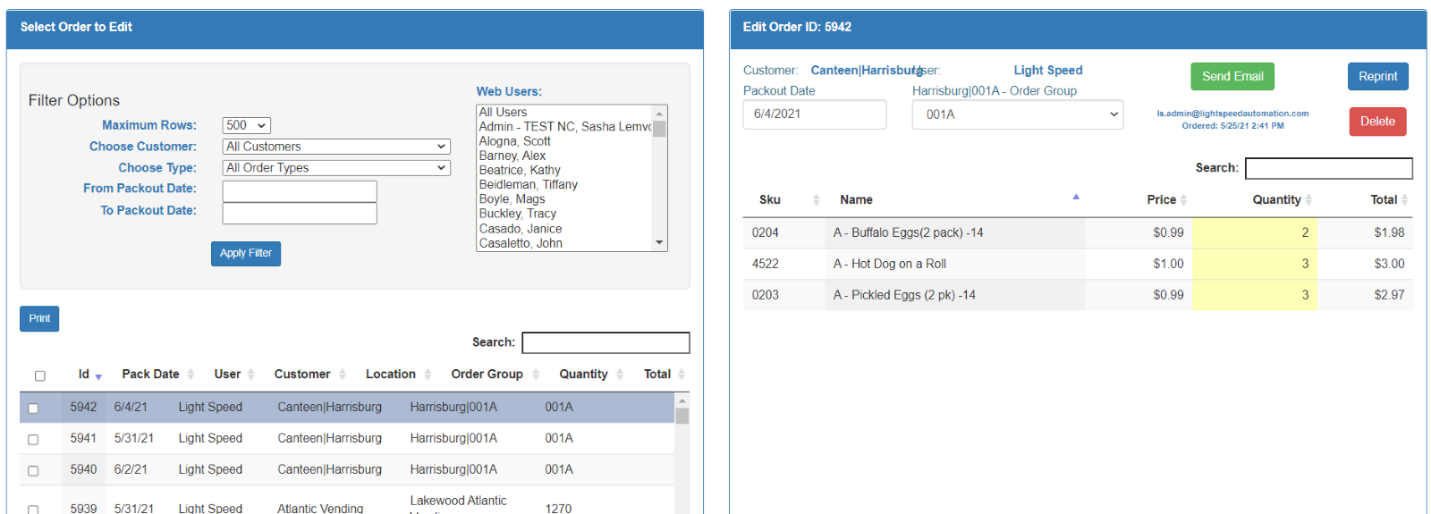This screenshot has height=514, width=1431.
Task: Select Alogna, Scott in Web Users
Action: [x=564, y=141]
